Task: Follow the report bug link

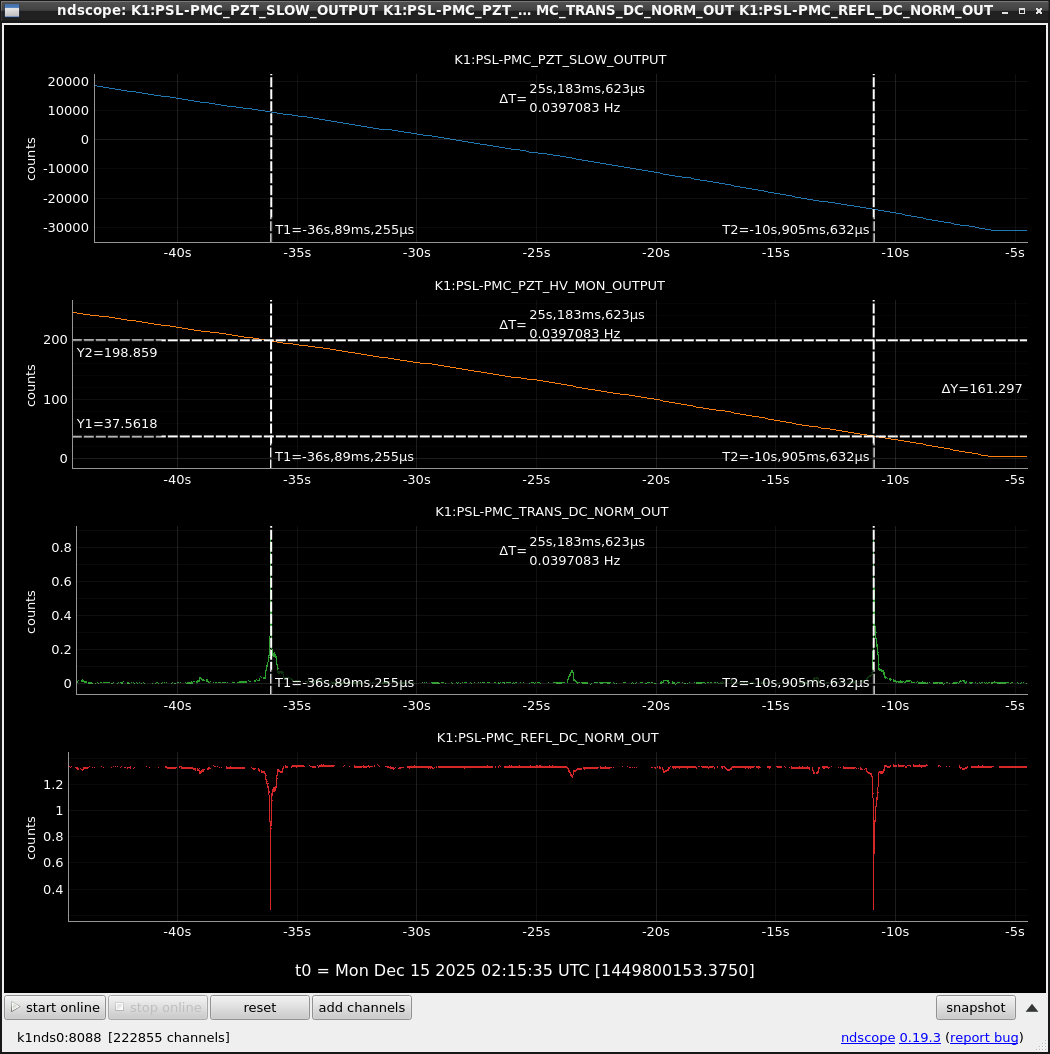Action: point(984,1037)
